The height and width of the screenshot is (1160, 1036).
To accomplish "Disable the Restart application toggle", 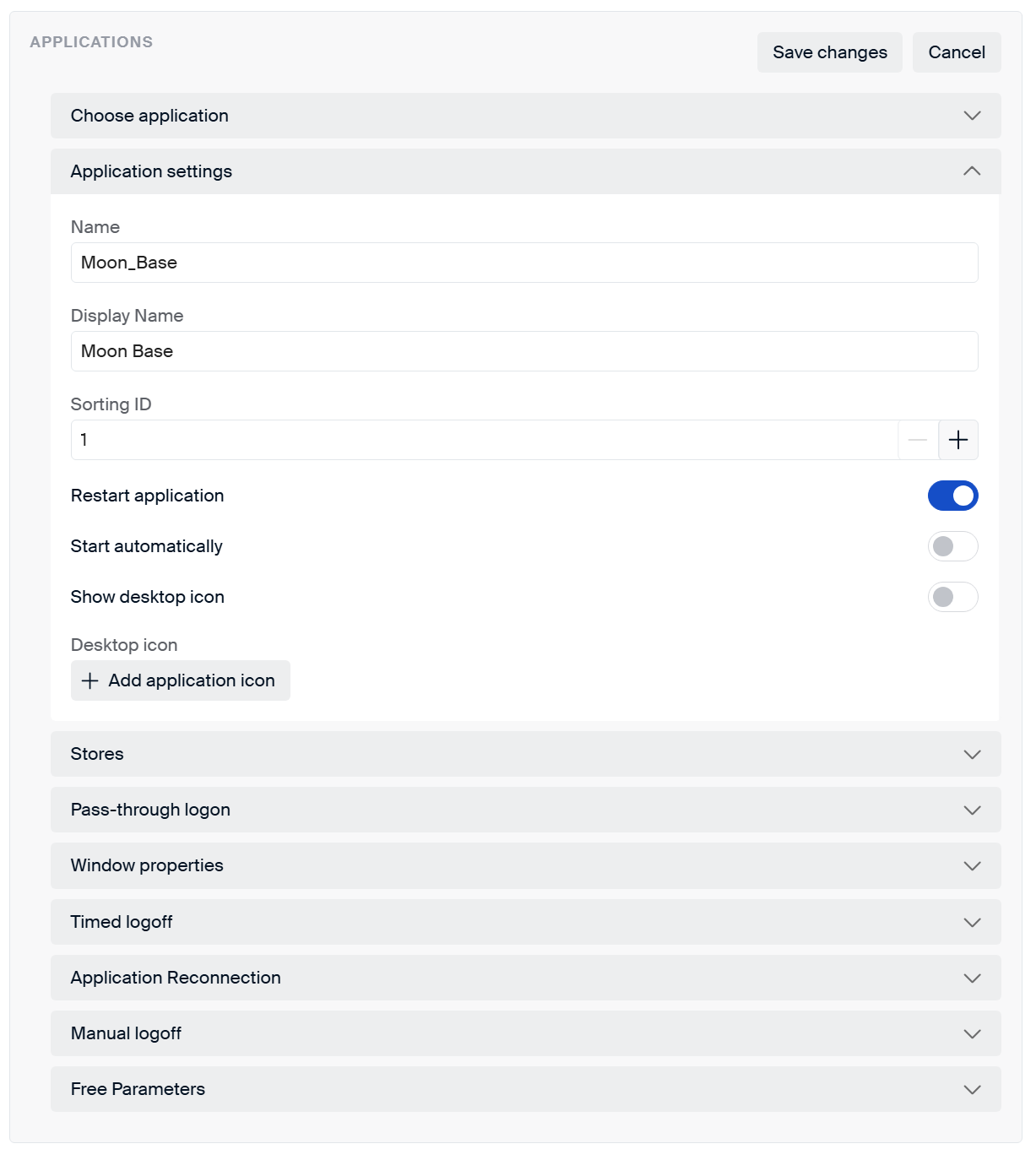I will tap(952, 496).
